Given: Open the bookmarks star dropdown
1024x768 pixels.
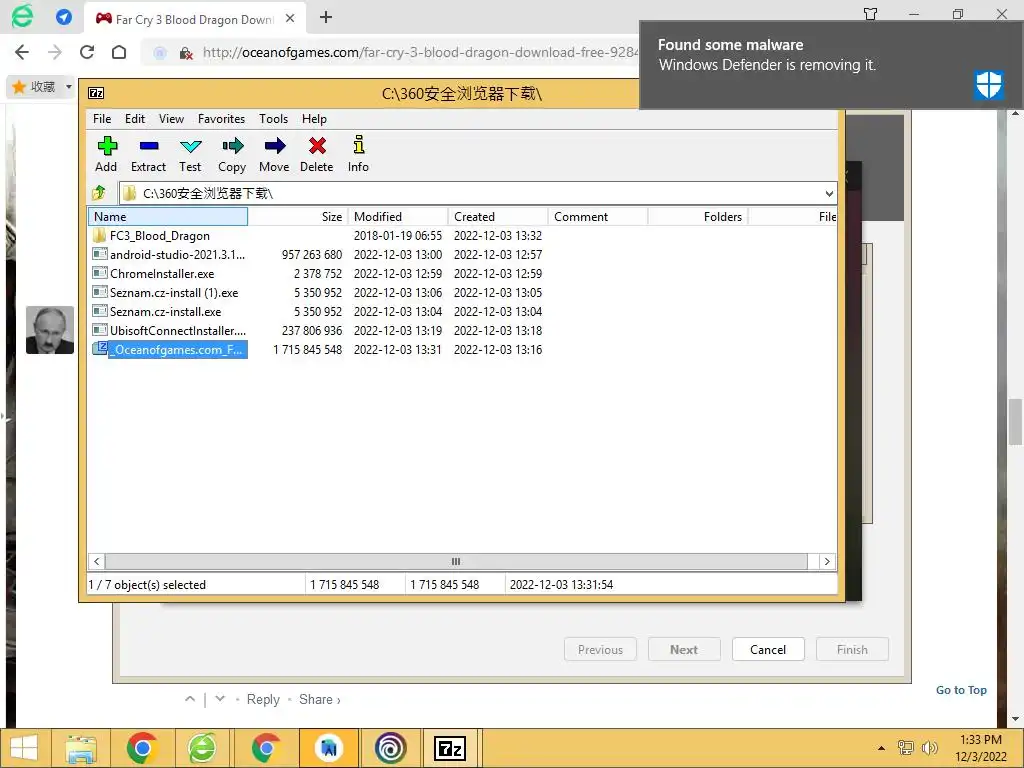Looking at the screenshot, I should [x=69, y=87].
